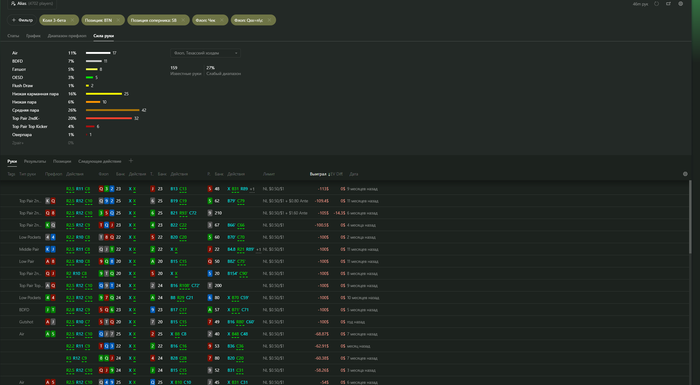This screenshot has height=385, width=700.
Task: Select the Flush Draw row in strength list
Action: 54,86
